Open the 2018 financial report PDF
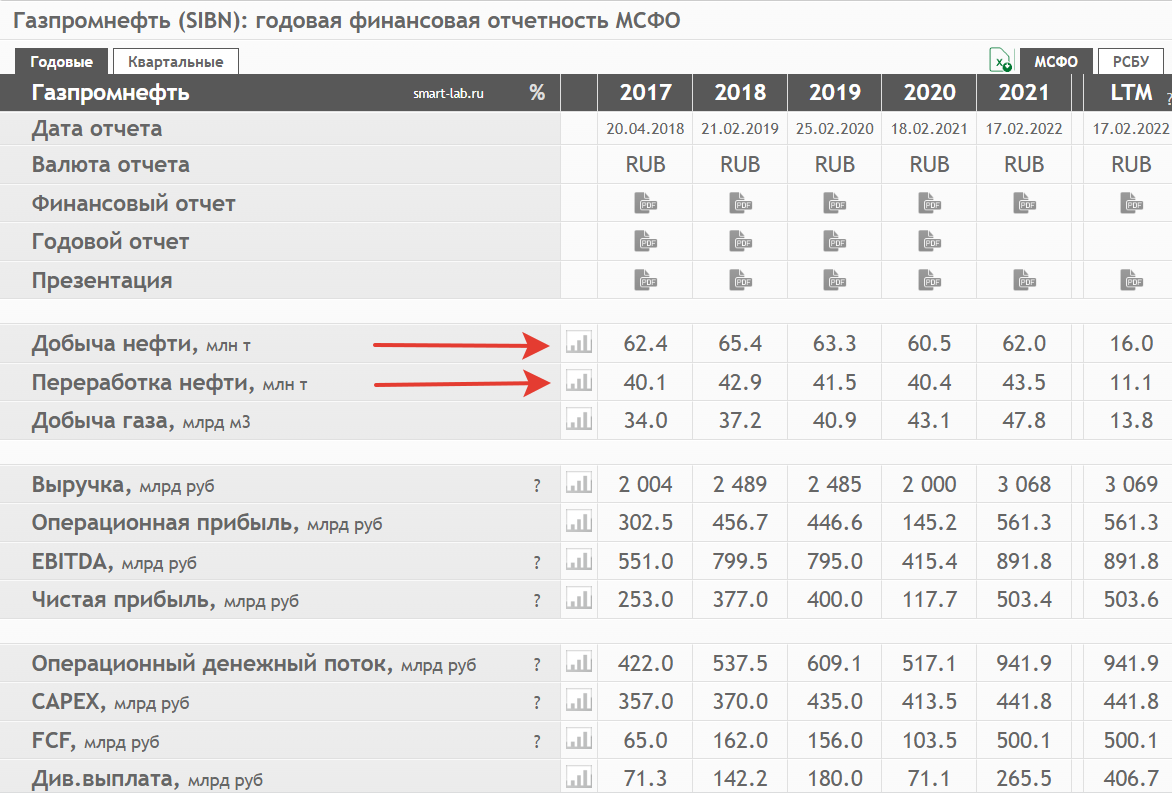Viewport: 1172px width, 793px height. click(740, 203)
